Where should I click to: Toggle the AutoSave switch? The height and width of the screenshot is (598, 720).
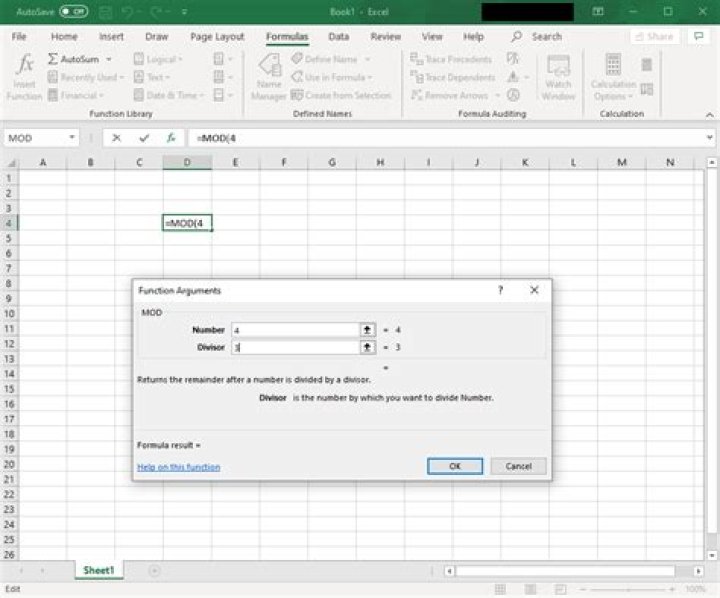tap(73, 11)
